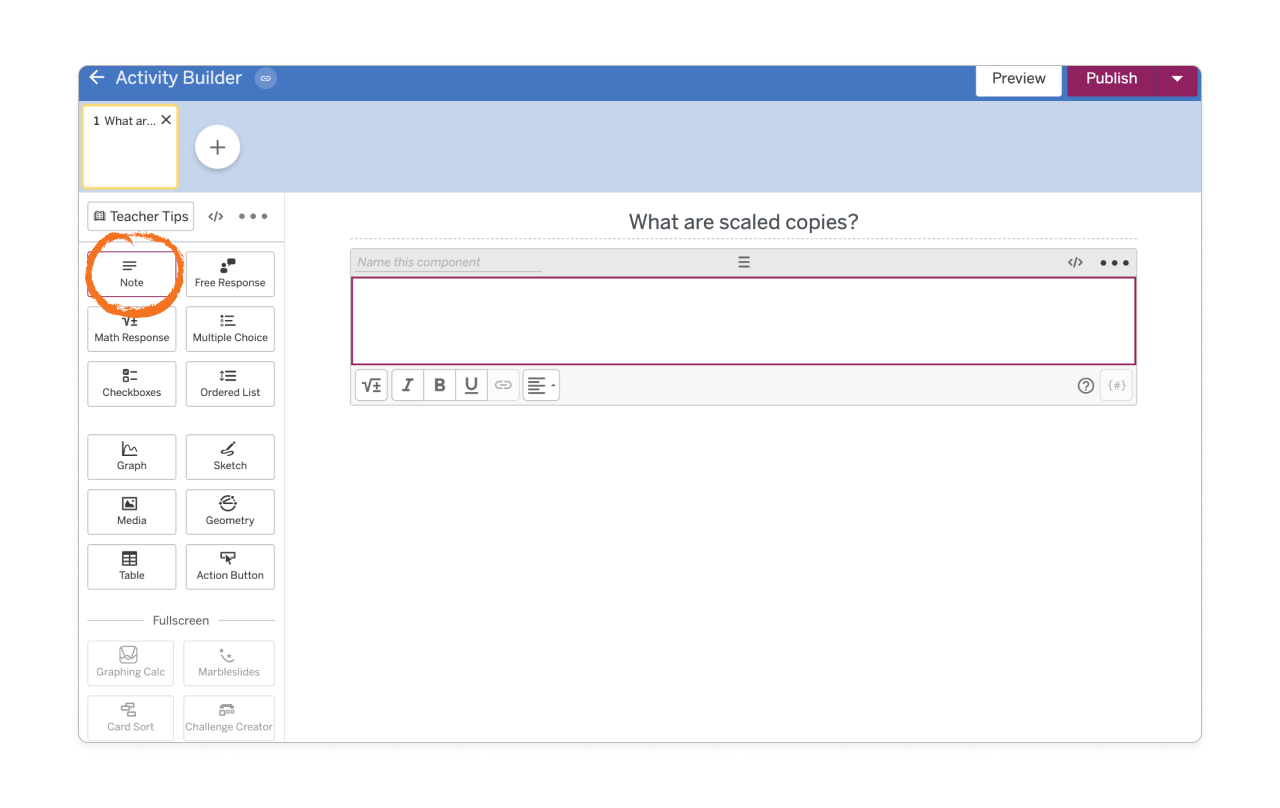The width and height of the screenshot is (1280, 808).
Task: Publish the activity
Action: pos(1111,78)
